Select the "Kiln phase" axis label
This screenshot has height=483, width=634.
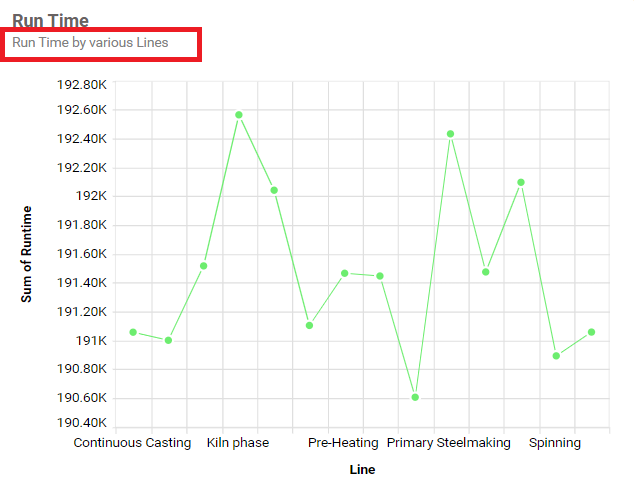coord(238,442)
